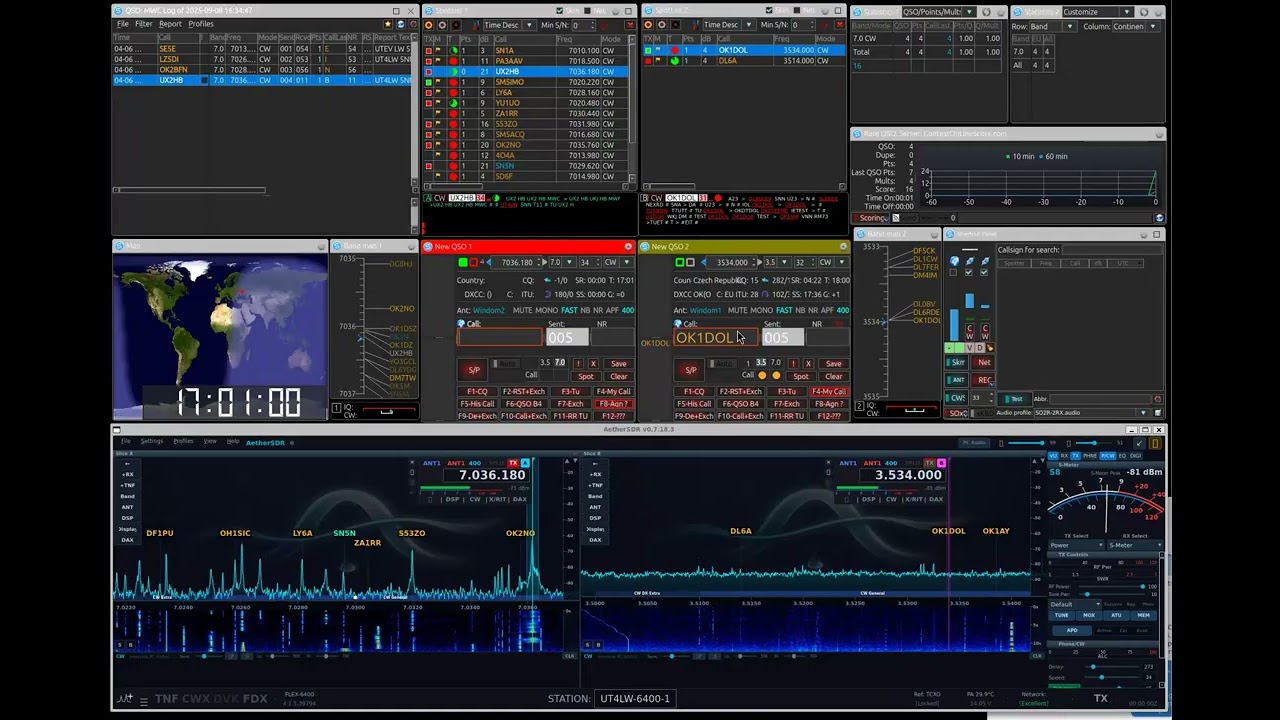Open the QSO/Points/Mults dropdown in Statistics 1

tap(938, 12)
